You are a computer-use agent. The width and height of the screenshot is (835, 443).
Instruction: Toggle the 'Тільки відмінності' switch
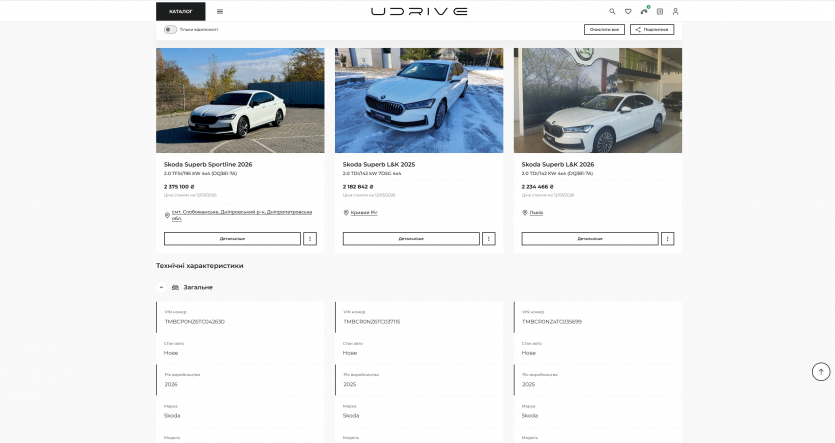pyautogui.click(x=170, y=29)
